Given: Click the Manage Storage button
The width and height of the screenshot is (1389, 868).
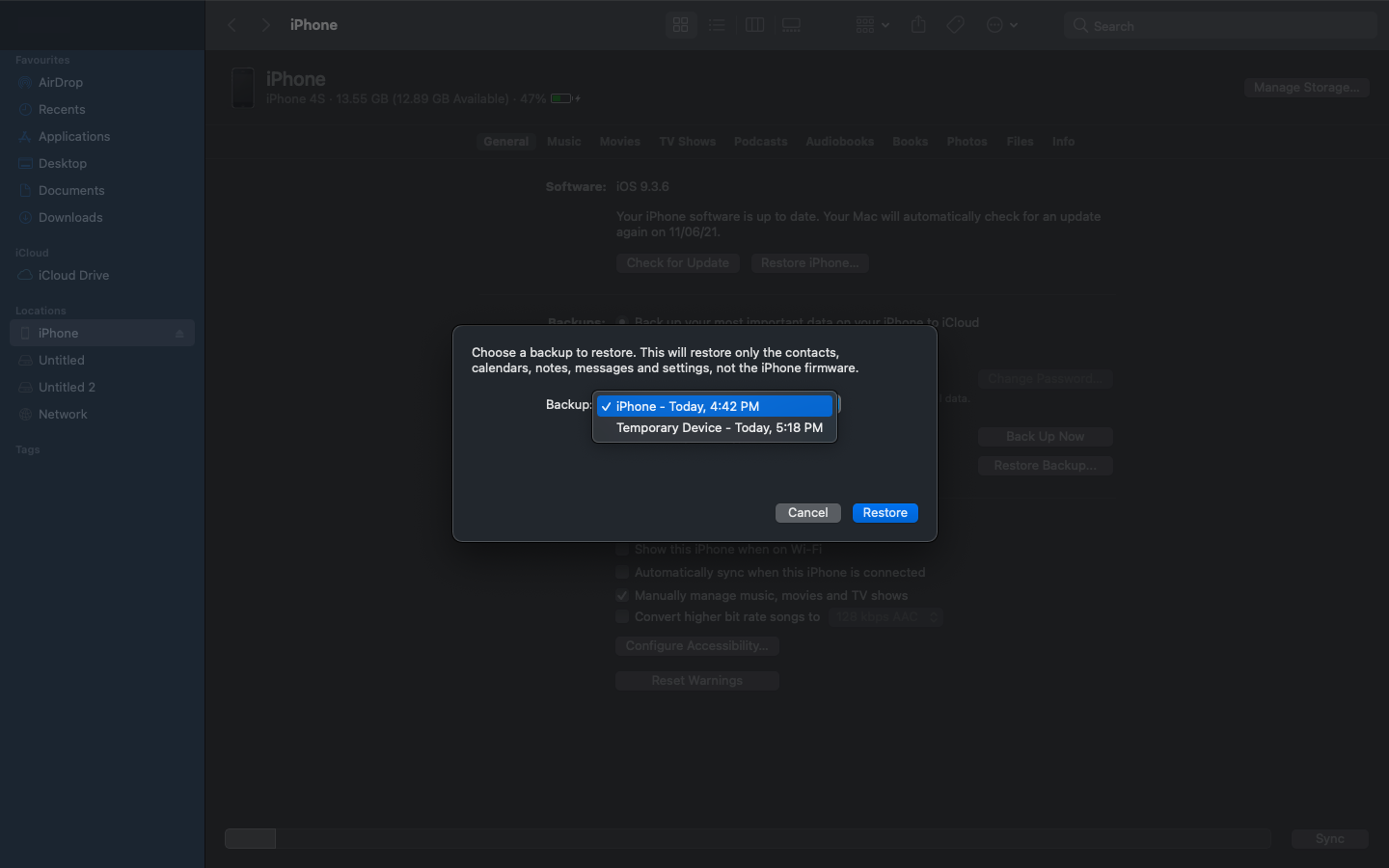Looking at the screenshot, I should pyautogui.click(x=1306, y=88).
